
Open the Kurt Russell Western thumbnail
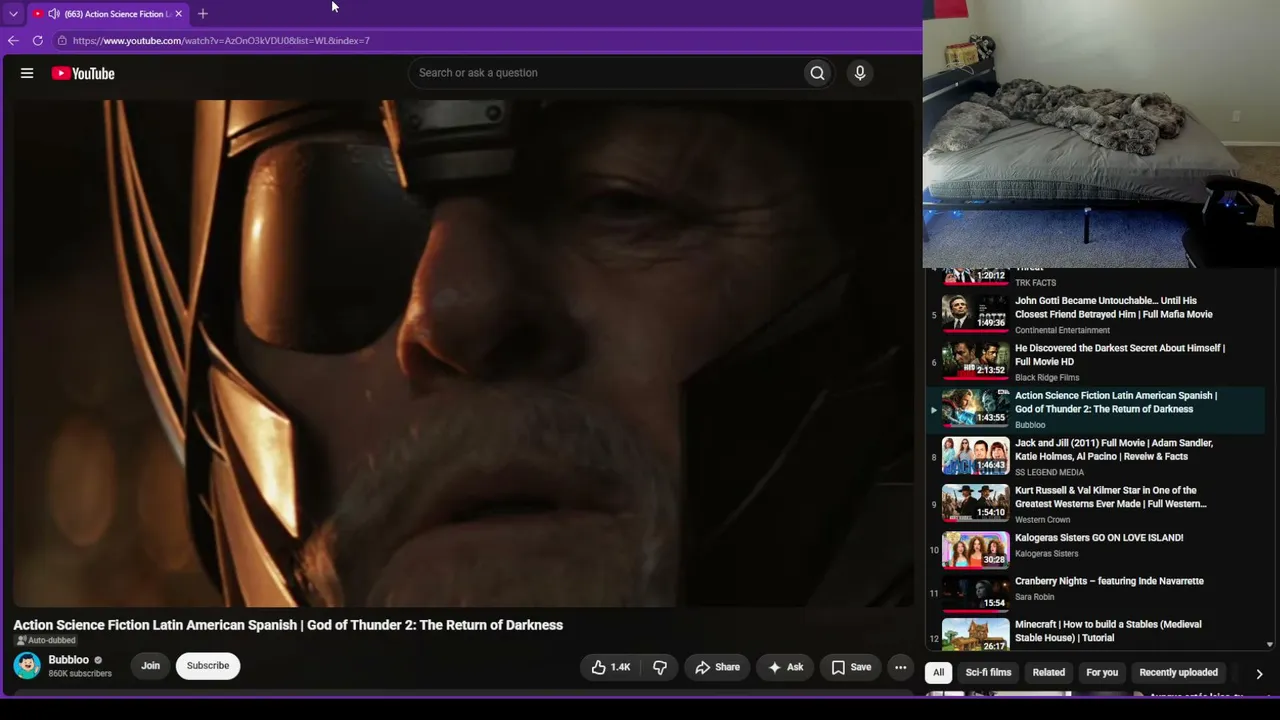pos(975,503)
